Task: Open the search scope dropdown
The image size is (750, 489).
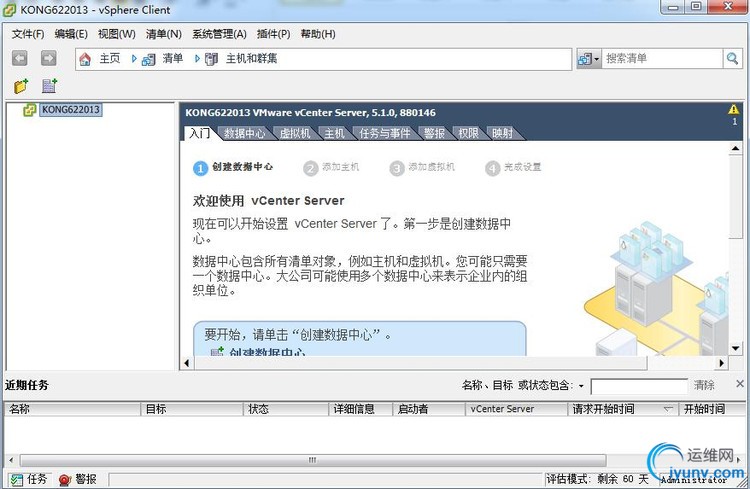Action: pyautogui.click(x=589, y=59)
